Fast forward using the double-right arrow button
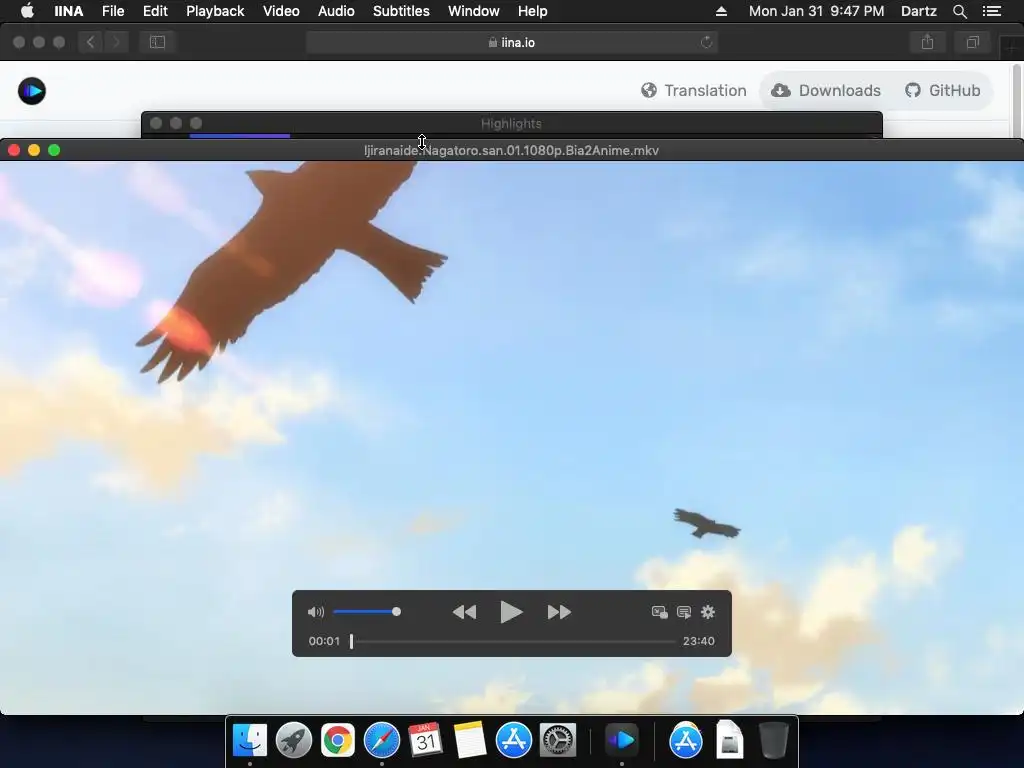This screenshot has height=768, width=1024. (559, 612)
